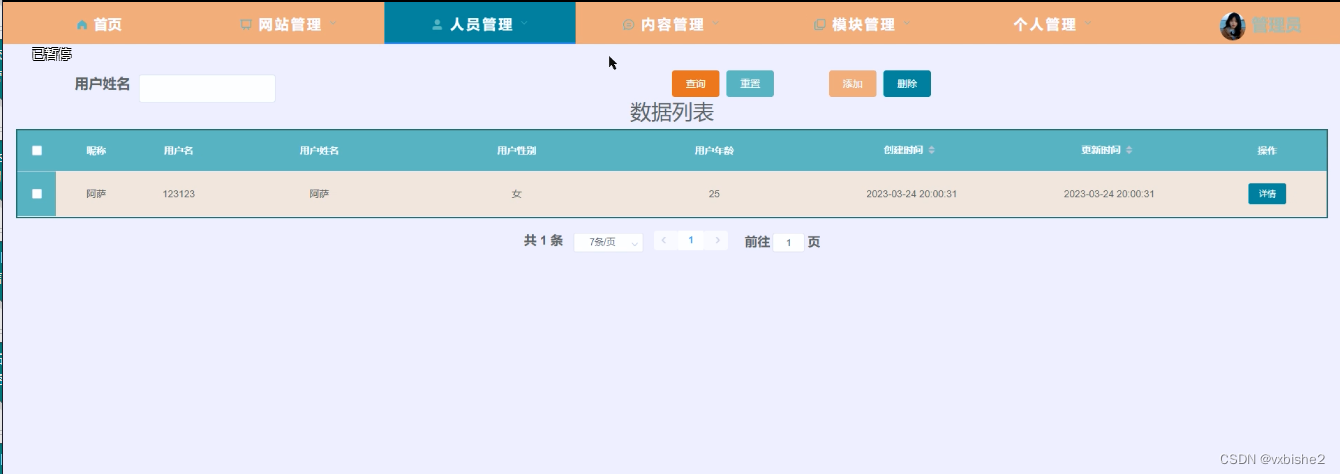Open 详情 for the 阿萨 row
Screen dimensions: 1340x474
(1267, 194)
